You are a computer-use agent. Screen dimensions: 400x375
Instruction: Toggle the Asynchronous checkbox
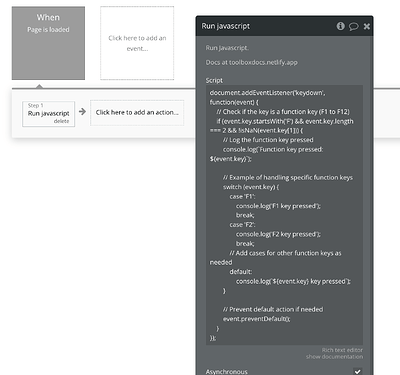point(358,371)
